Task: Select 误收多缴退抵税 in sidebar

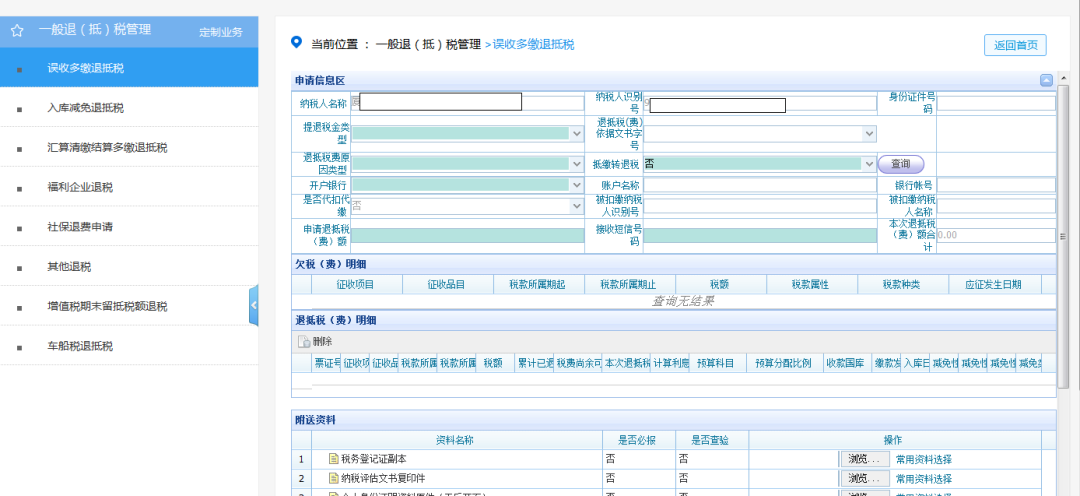Action: click(129, 68)
